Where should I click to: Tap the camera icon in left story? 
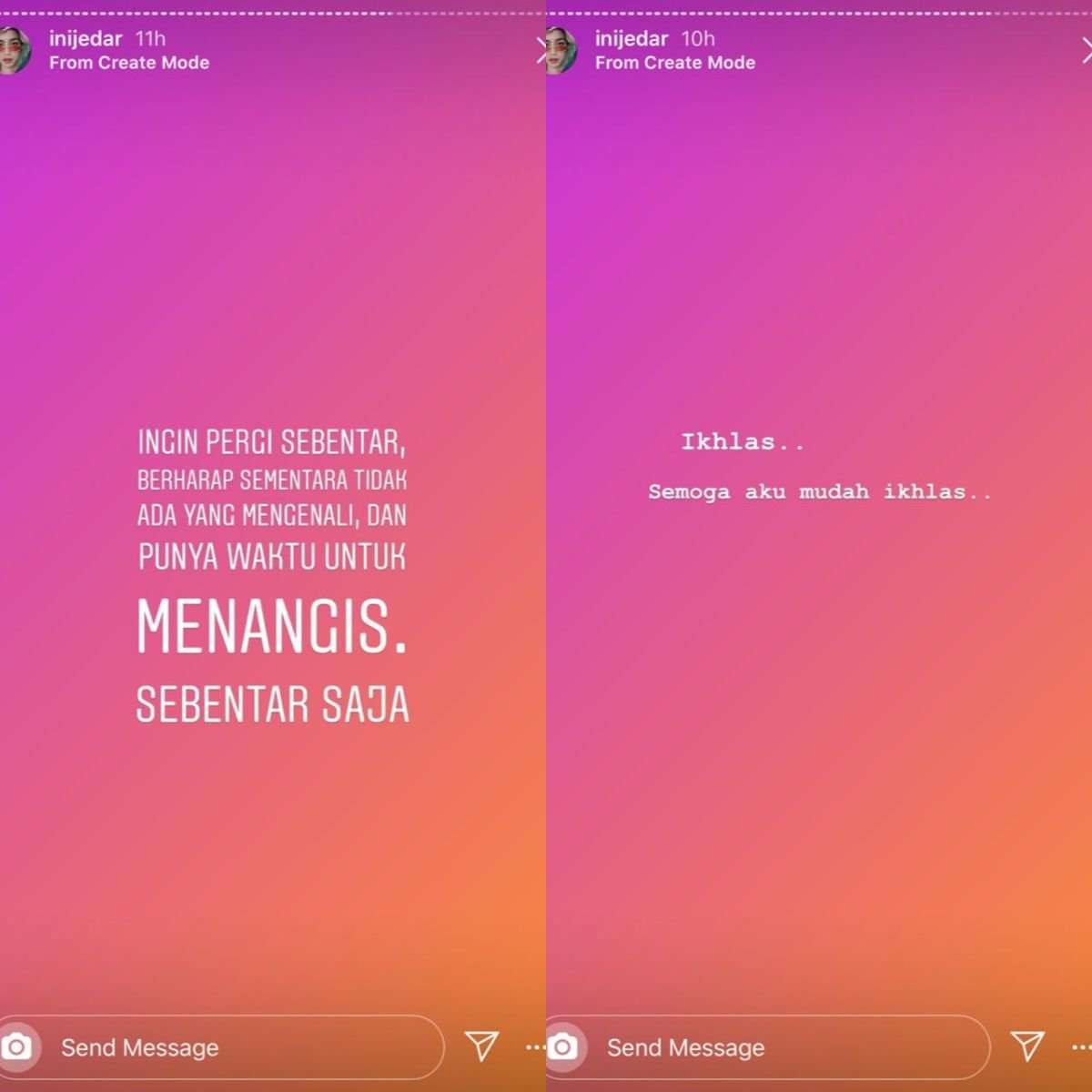tap(16, 1047)
